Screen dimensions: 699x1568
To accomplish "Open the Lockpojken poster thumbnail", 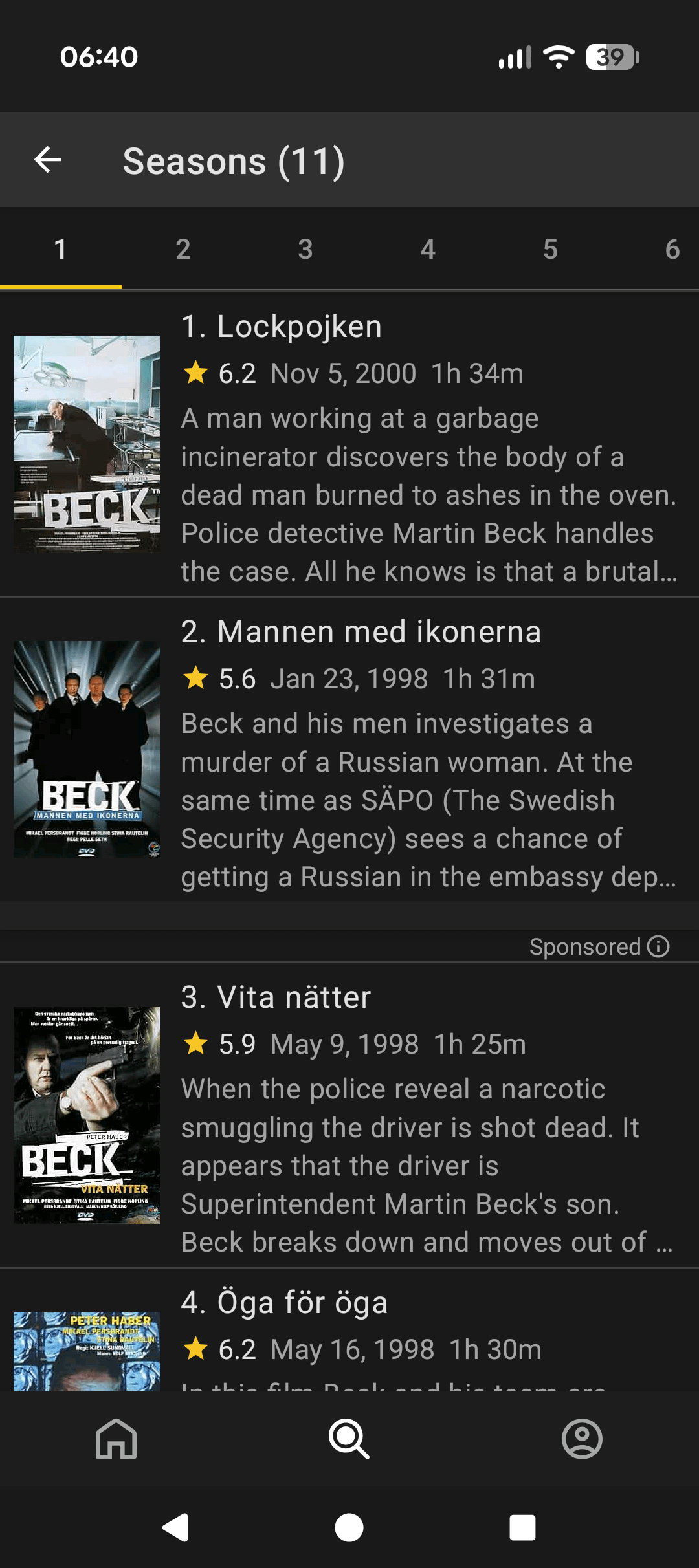I will point(87,444).
